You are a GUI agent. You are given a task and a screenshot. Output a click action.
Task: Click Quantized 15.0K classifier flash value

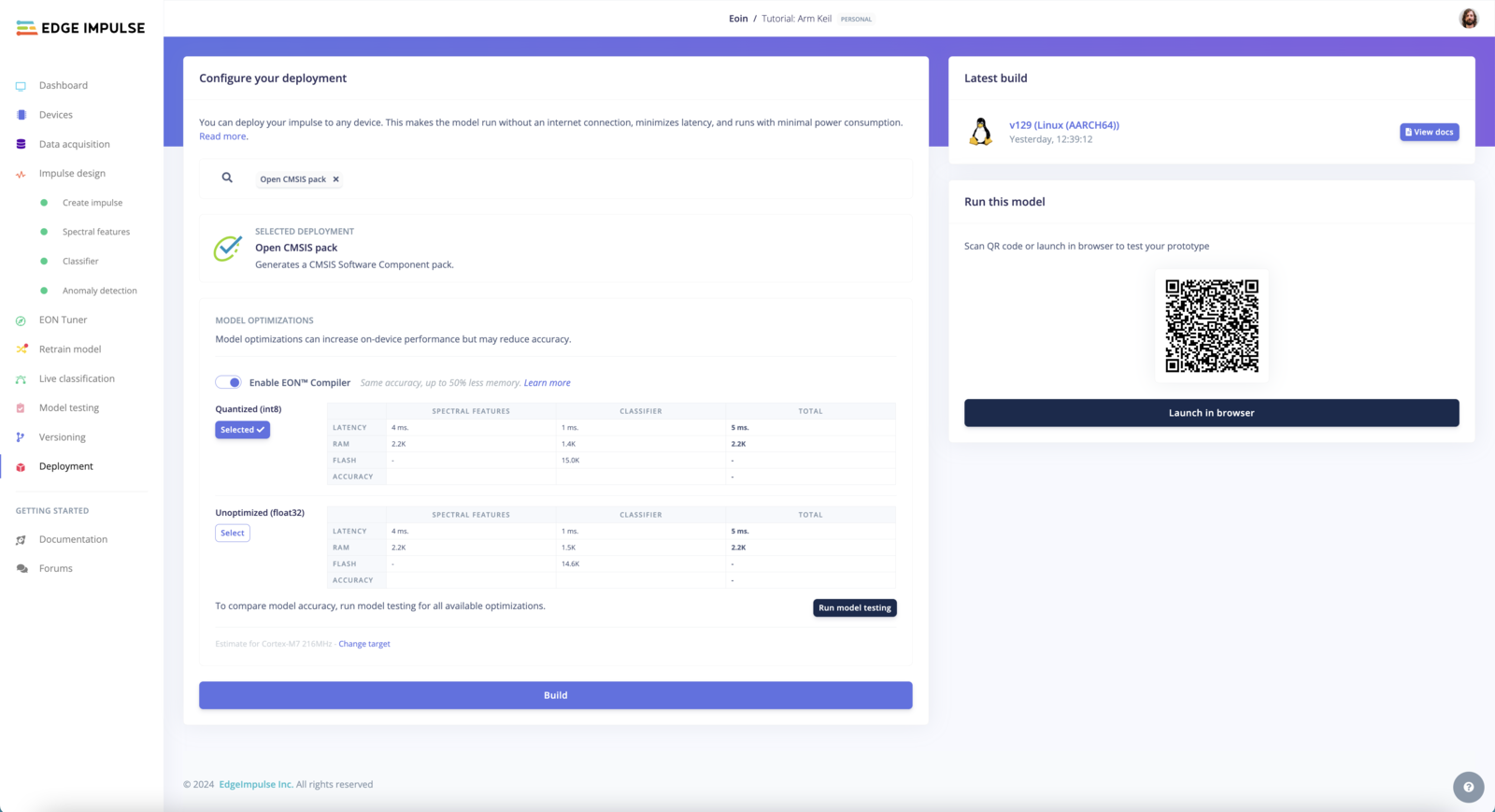(x=570, y=461)
